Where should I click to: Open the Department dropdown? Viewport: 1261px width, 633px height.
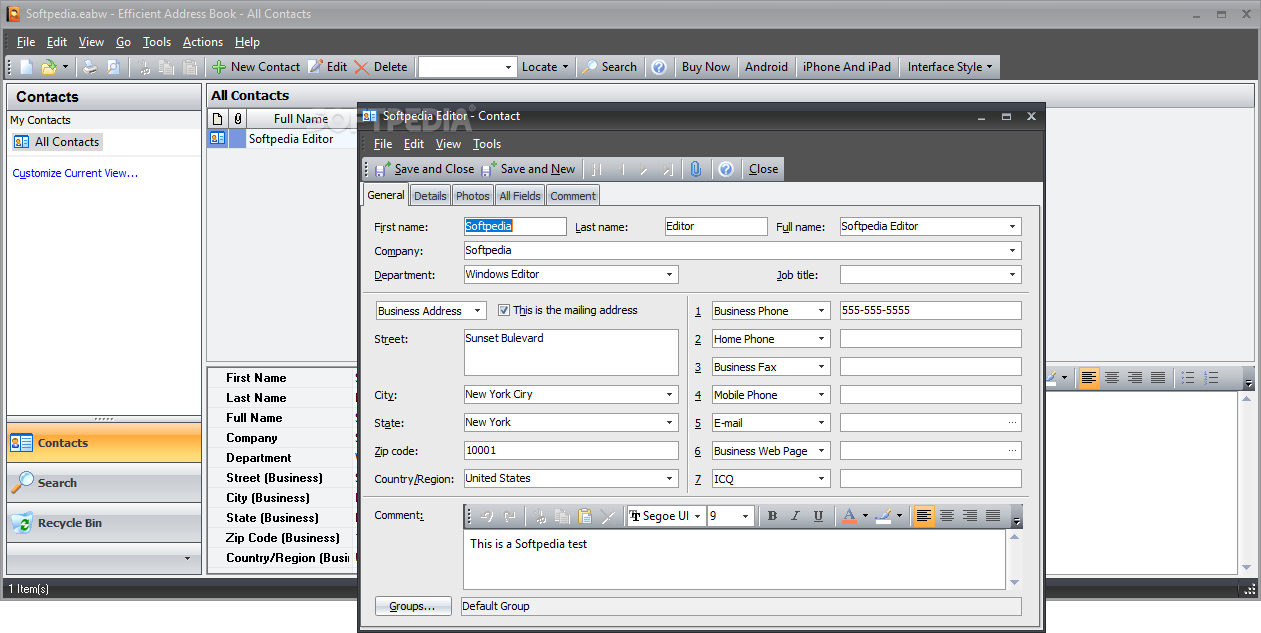point(670,275)
